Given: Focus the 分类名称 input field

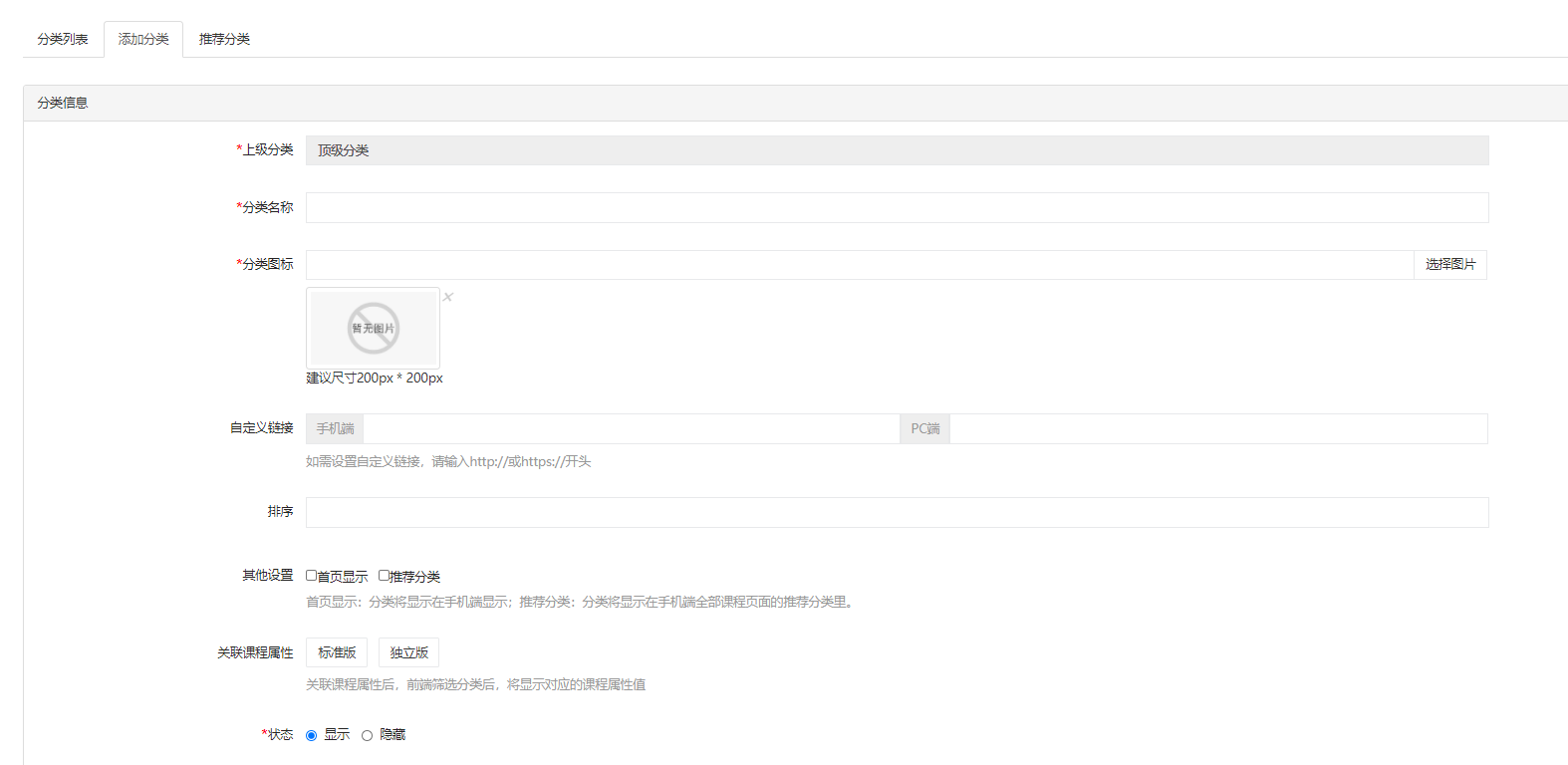Looking at the screenshot, I should 897,207.
